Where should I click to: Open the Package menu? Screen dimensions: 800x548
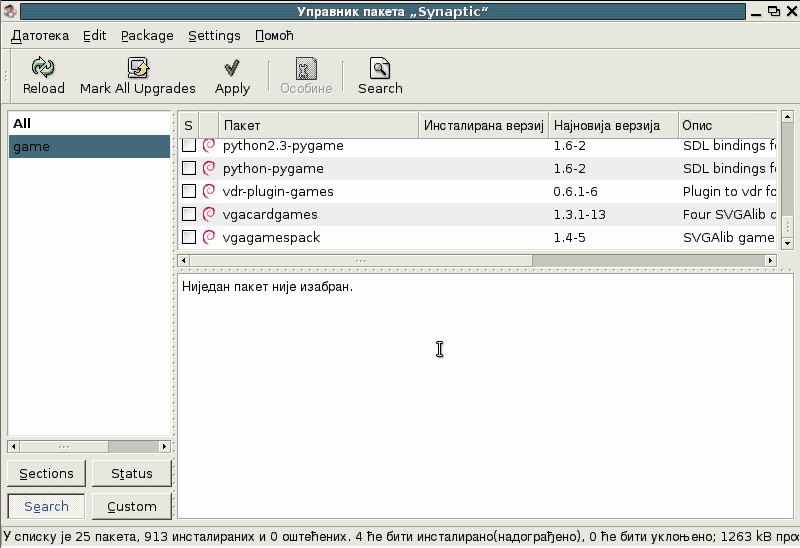(147, 36)
